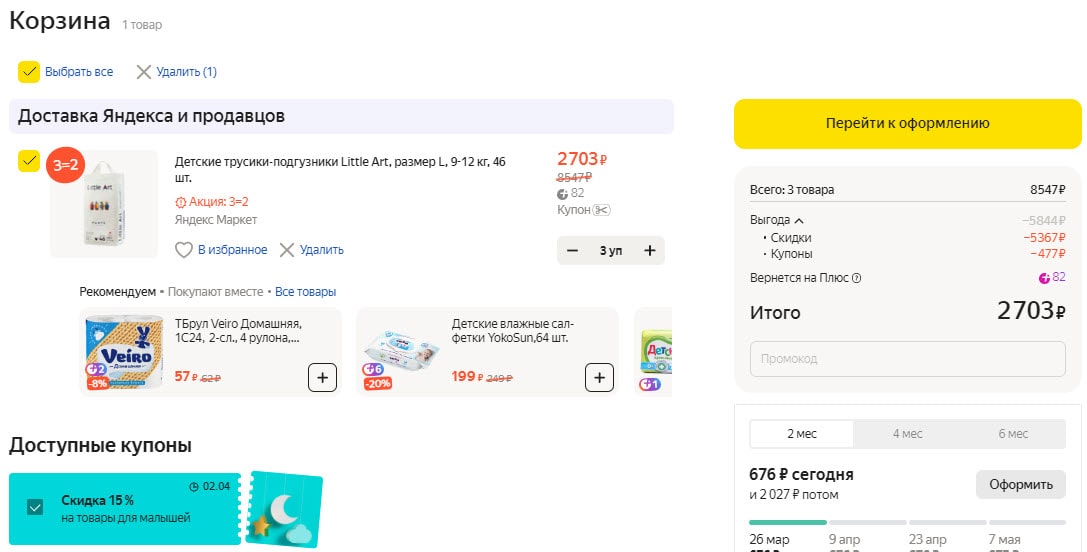
Task: Uncheck the diapers item checkbox
Action: [x=29, y=161]
